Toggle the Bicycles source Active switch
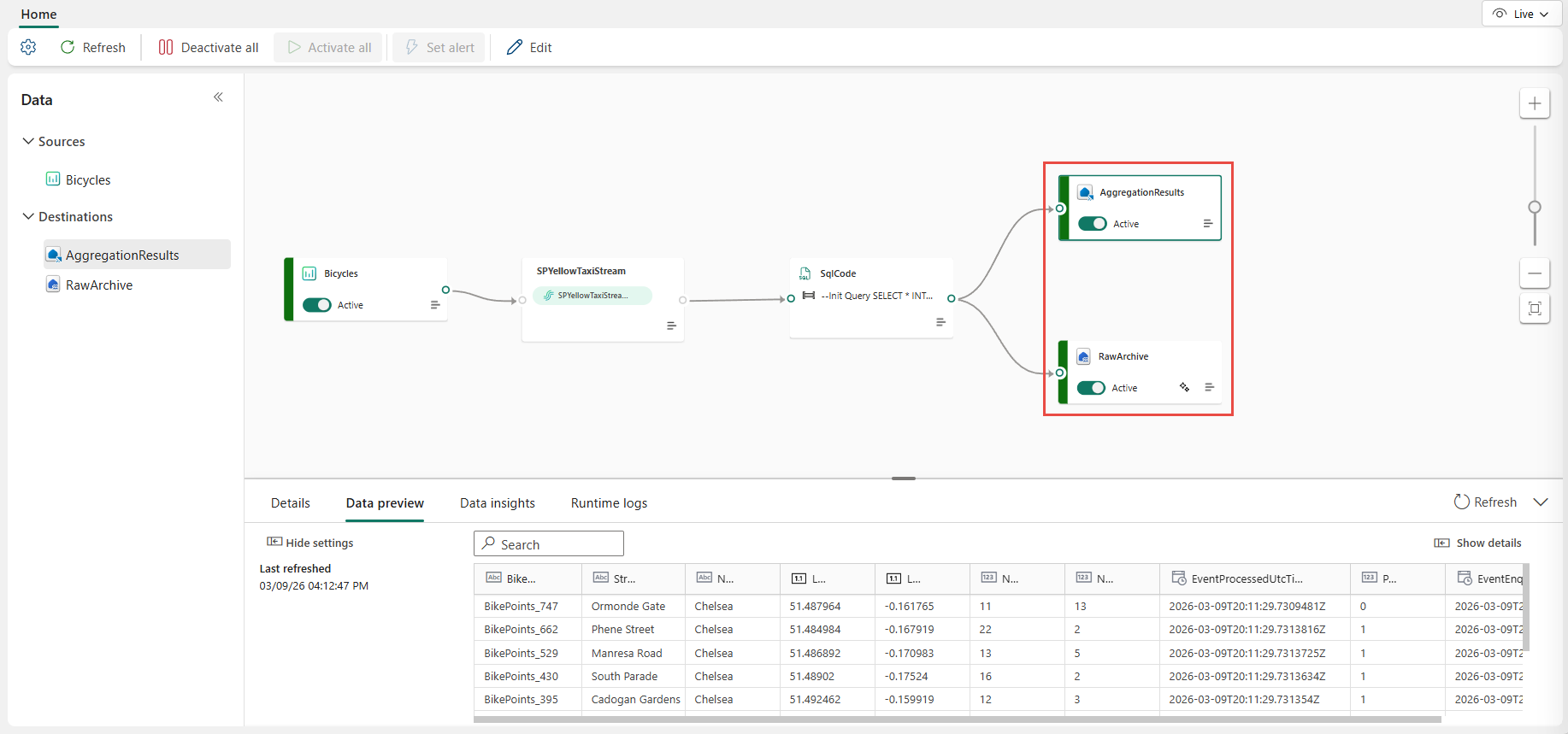Viewport: 1568px width, 734px height. pyautogui.click(x=317, y=305)
